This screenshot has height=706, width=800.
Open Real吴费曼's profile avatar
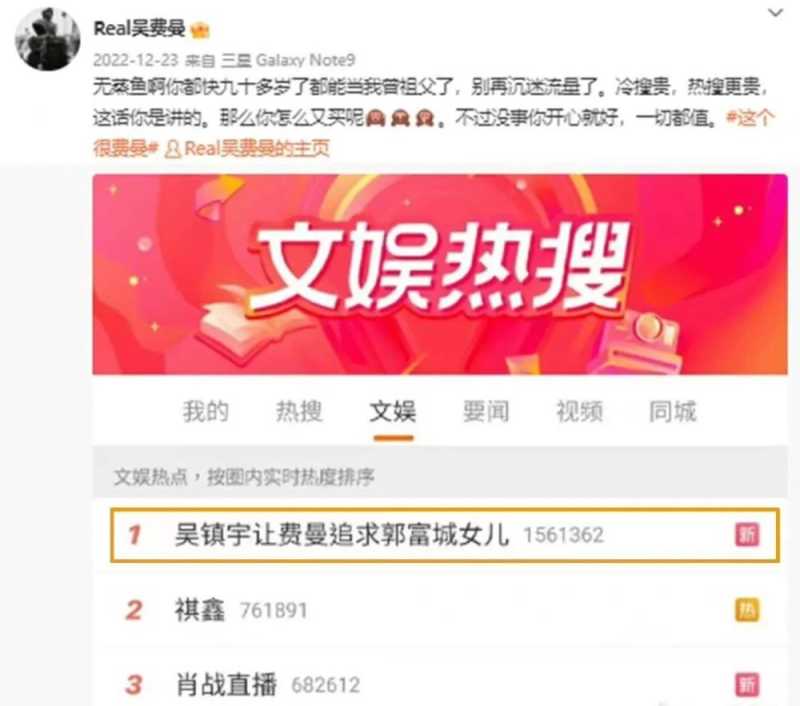[48, 39]
